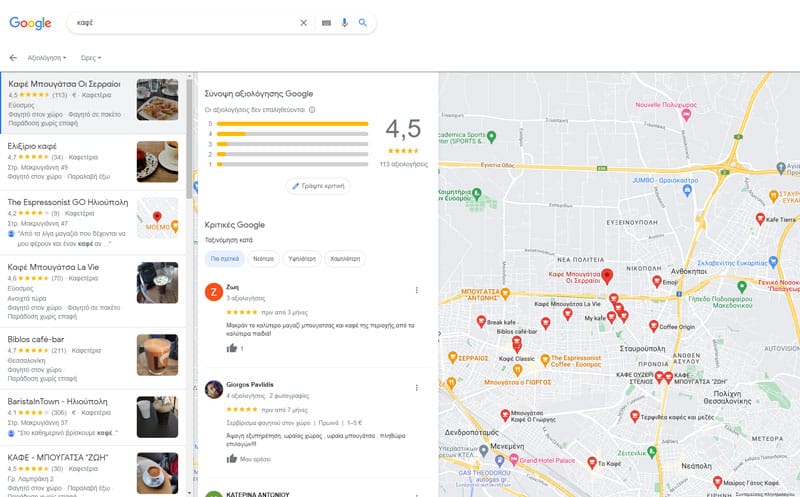Open the options menu for Ζωη's review

tap(417, 290)
